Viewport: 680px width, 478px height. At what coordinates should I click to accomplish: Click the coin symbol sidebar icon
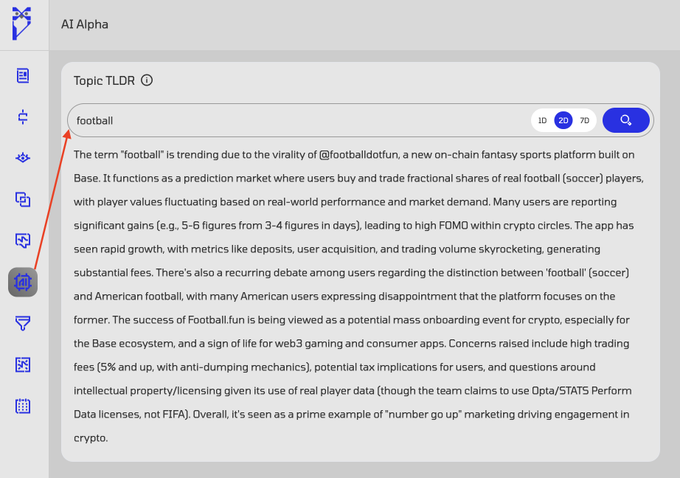(x=23, y=117)
